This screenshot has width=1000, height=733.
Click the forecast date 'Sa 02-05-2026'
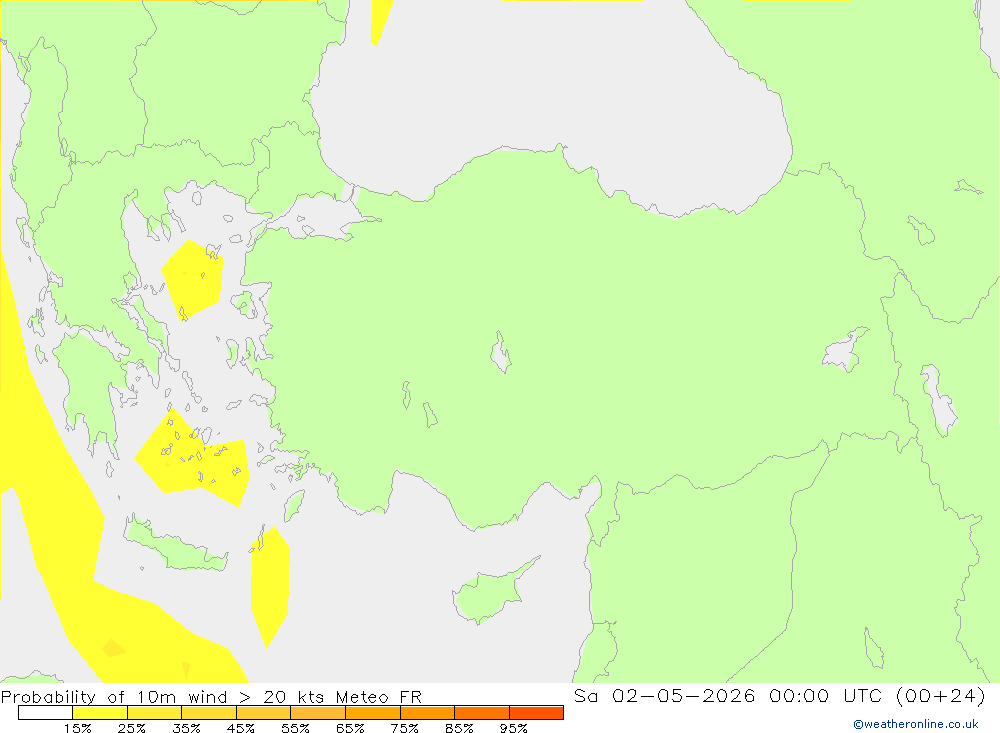pyautogui.click(x=665, y=695)
